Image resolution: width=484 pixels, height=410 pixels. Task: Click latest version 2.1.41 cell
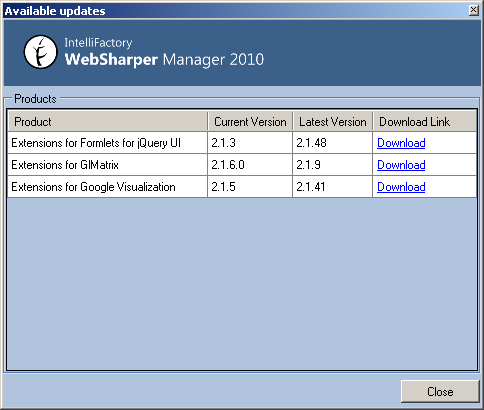point(333,187)
